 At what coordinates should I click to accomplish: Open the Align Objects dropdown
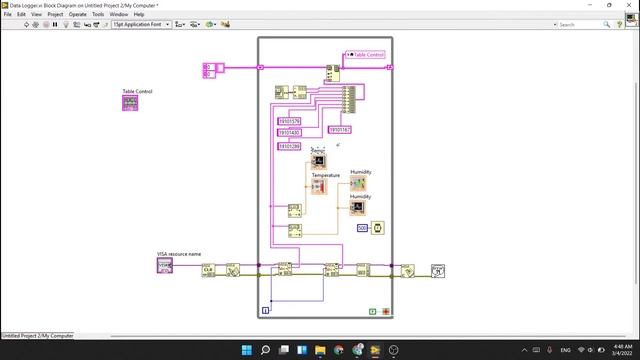[180, 24]
